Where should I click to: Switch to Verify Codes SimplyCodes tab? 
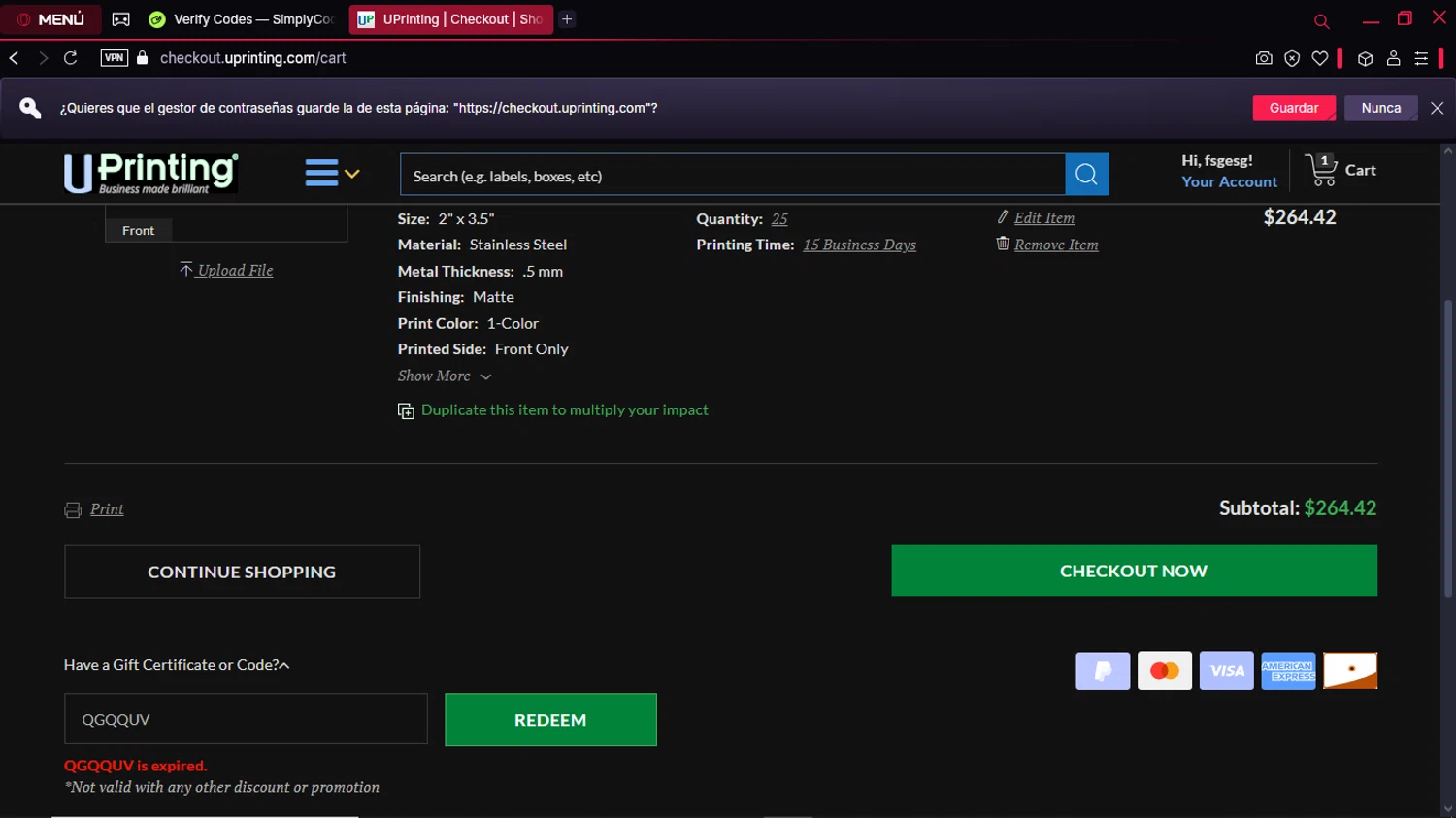click(x=243, y=19)
